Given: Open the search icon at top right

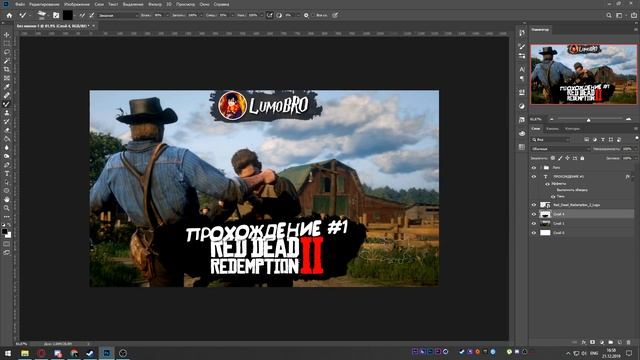Looking at the screenshot, I should coord(609,15).
